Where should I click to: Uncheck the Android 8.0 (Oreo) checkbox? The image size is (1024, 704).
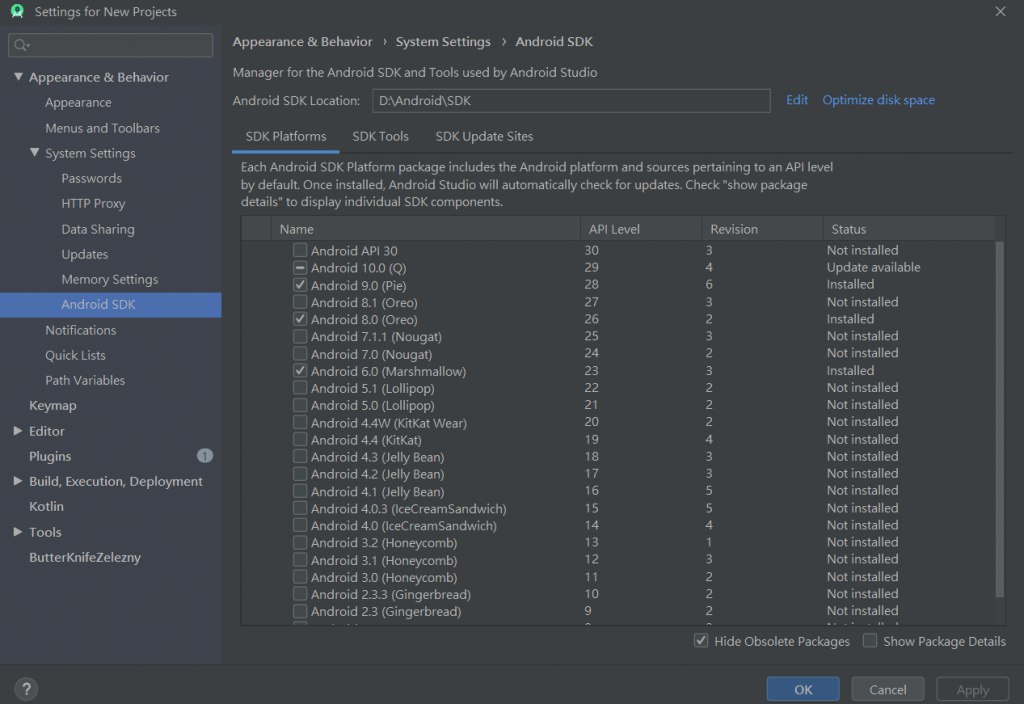coord(300,319)
